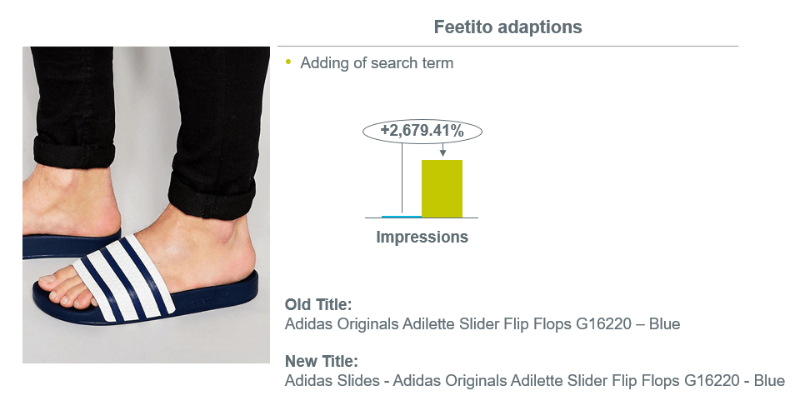Click the horizontal rule under the heading
This screenshot has width=800, height=405.
[508, 46]
